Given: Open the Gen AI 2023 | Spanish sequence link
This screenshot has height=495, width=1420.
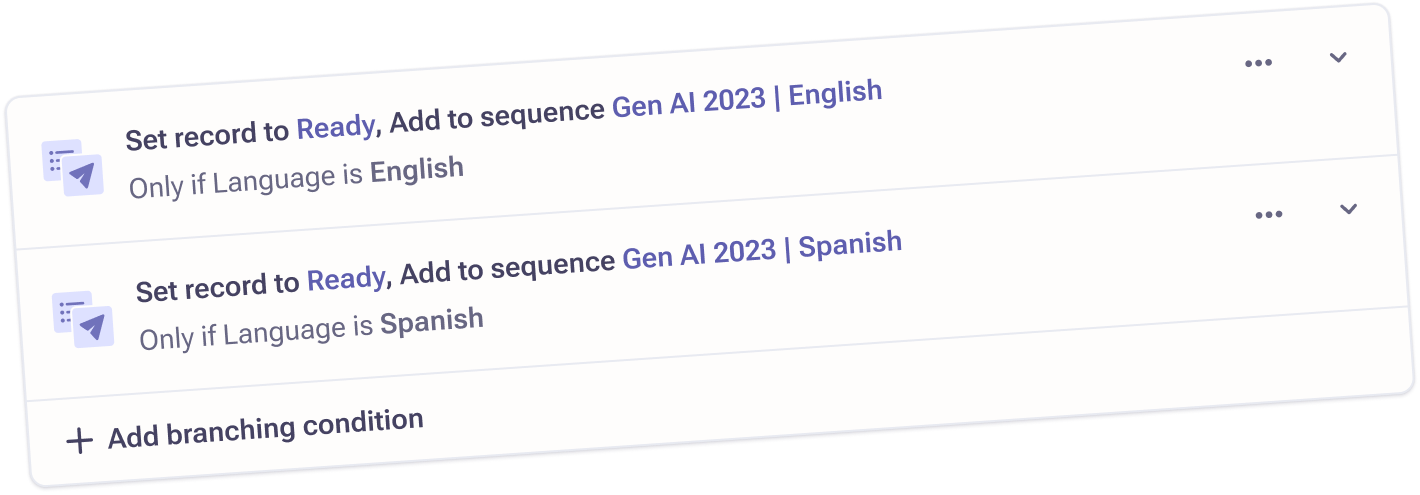Looking at the screenshot, I should click(762, 250).
